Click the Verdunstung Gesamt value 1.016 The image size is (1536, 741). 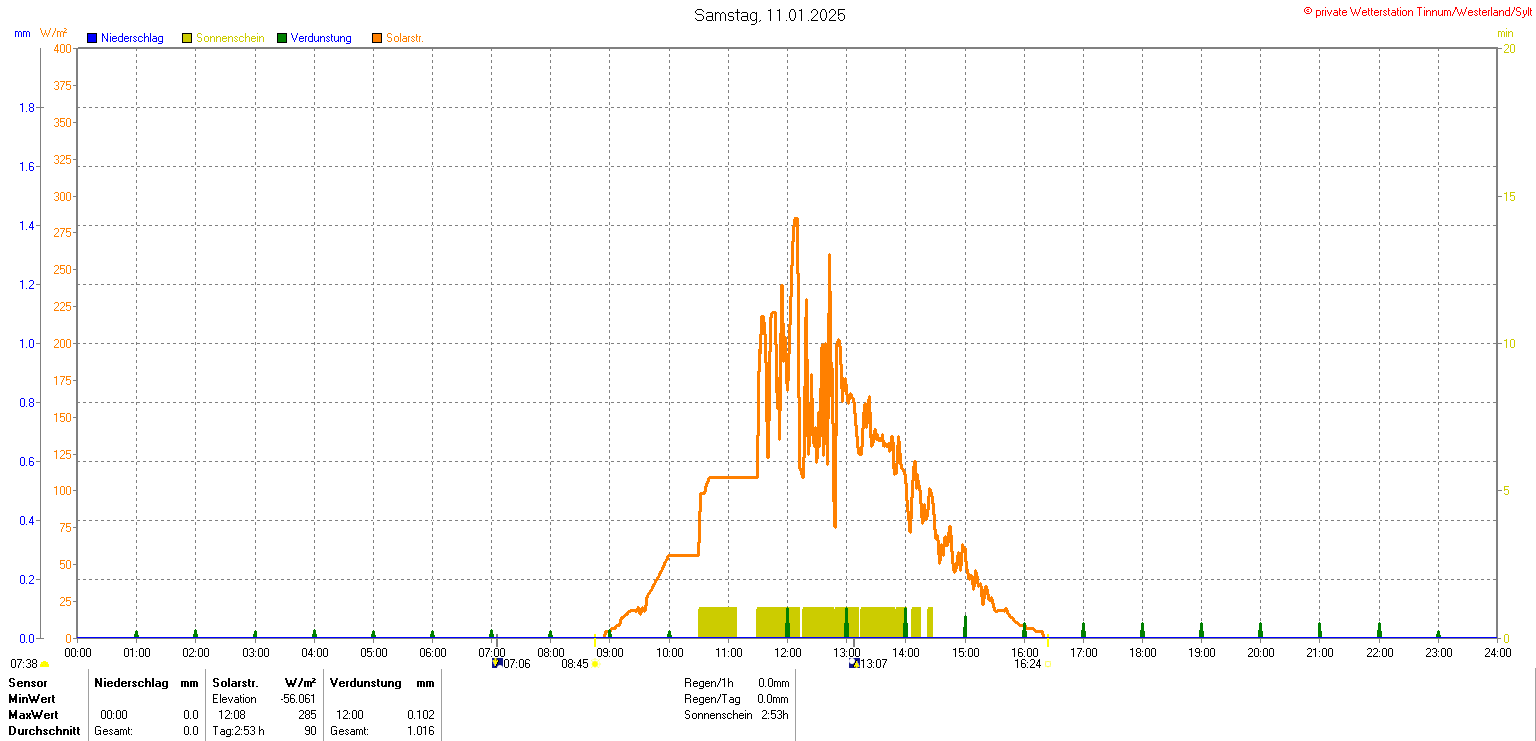pos(421,731)
